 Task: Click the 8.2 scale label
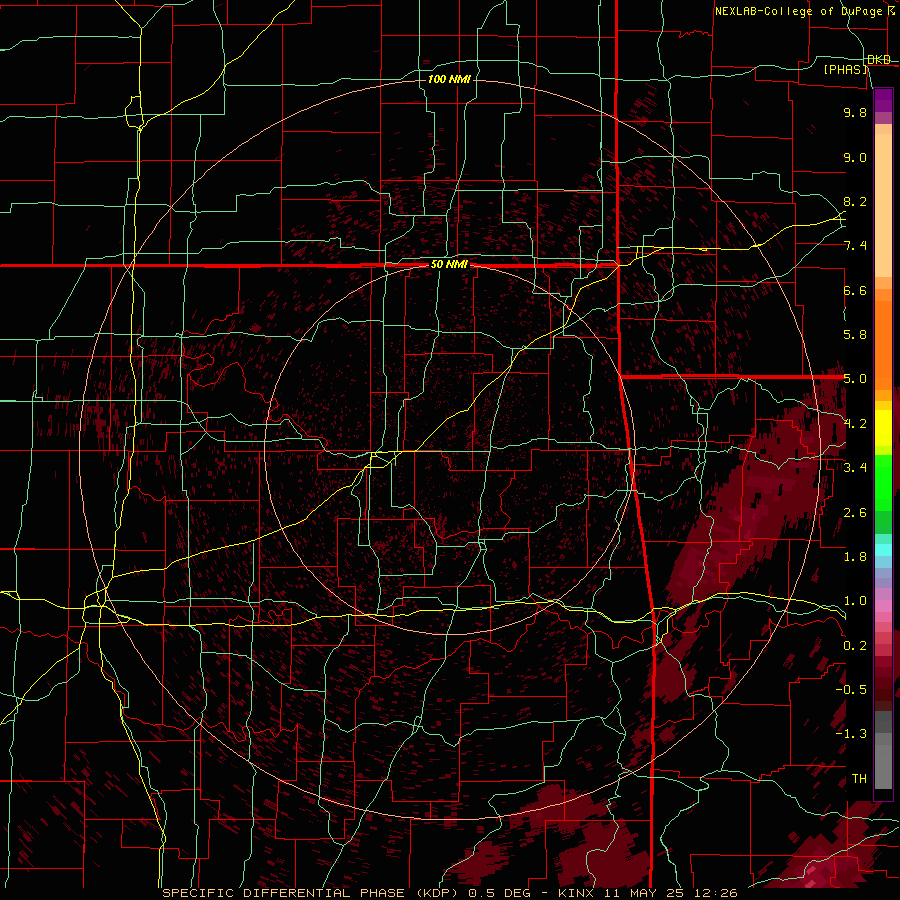click(855, 201)
